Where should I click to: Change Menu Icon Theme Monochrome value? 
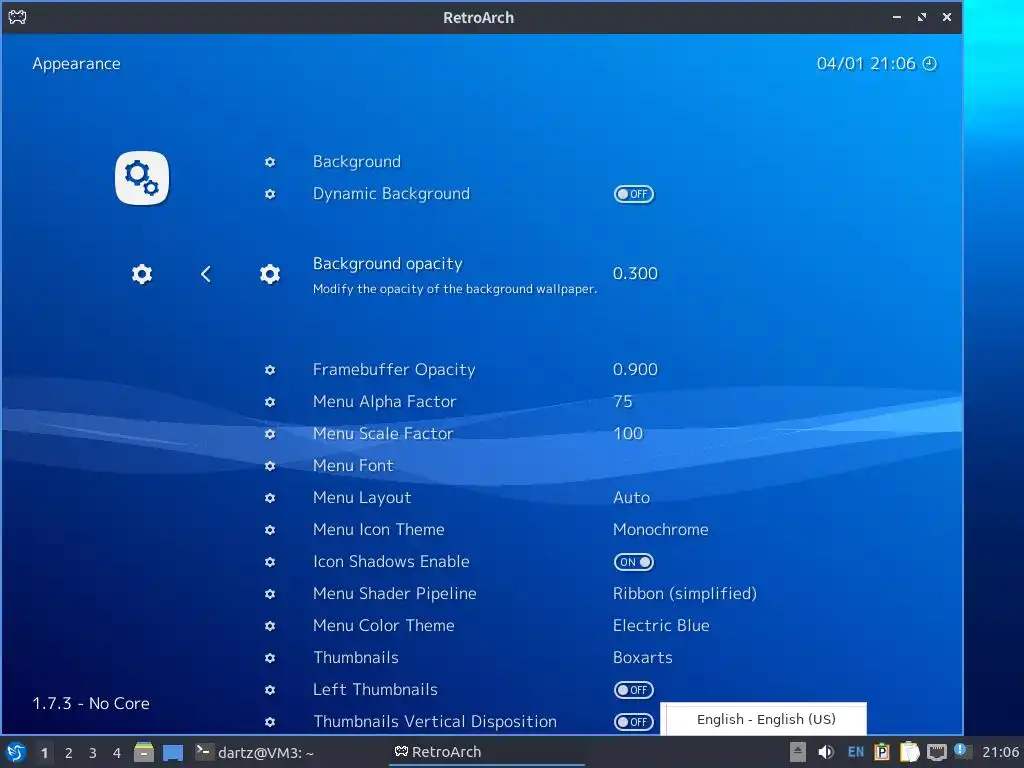click(x=660, y=530)
